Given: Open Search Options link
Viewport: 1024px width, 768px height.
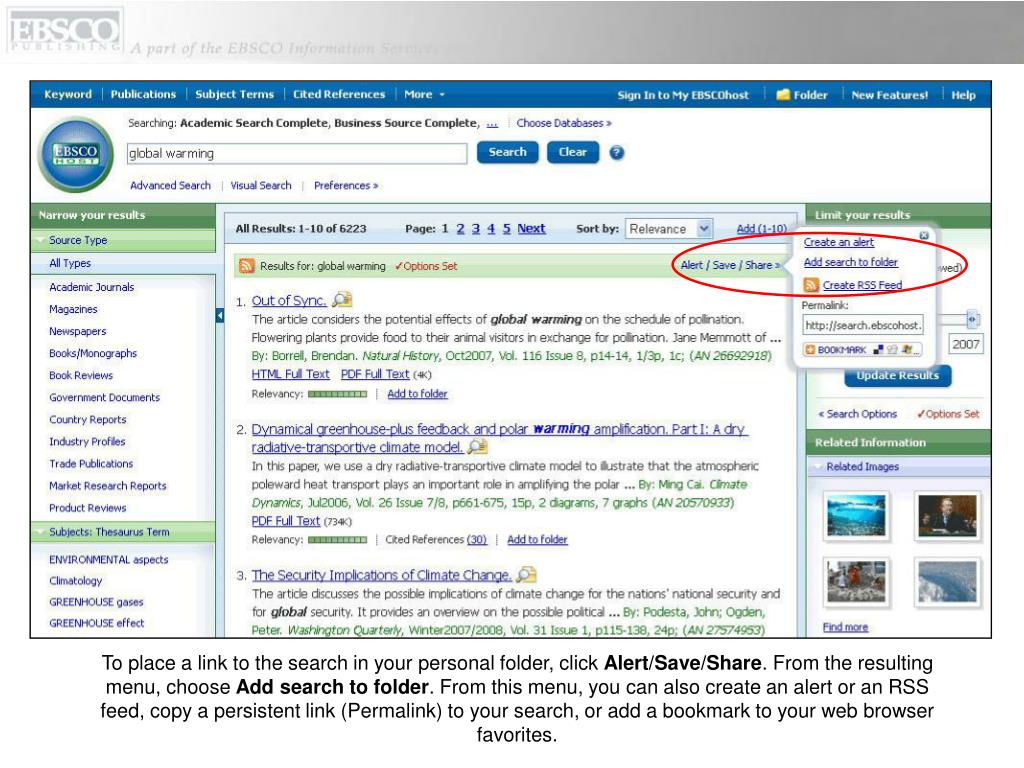Looking at the screenshot, I should coord(858,414).
